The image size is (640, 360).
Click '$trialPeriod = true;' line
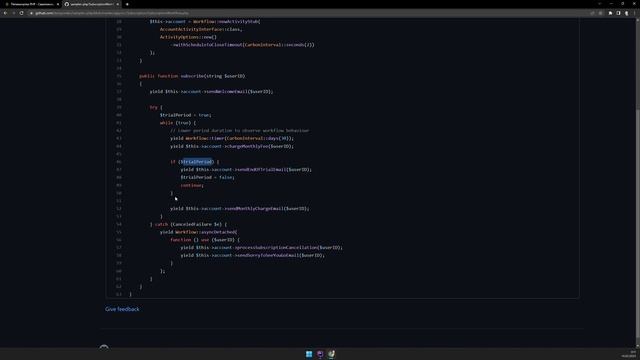pos(185,115)
